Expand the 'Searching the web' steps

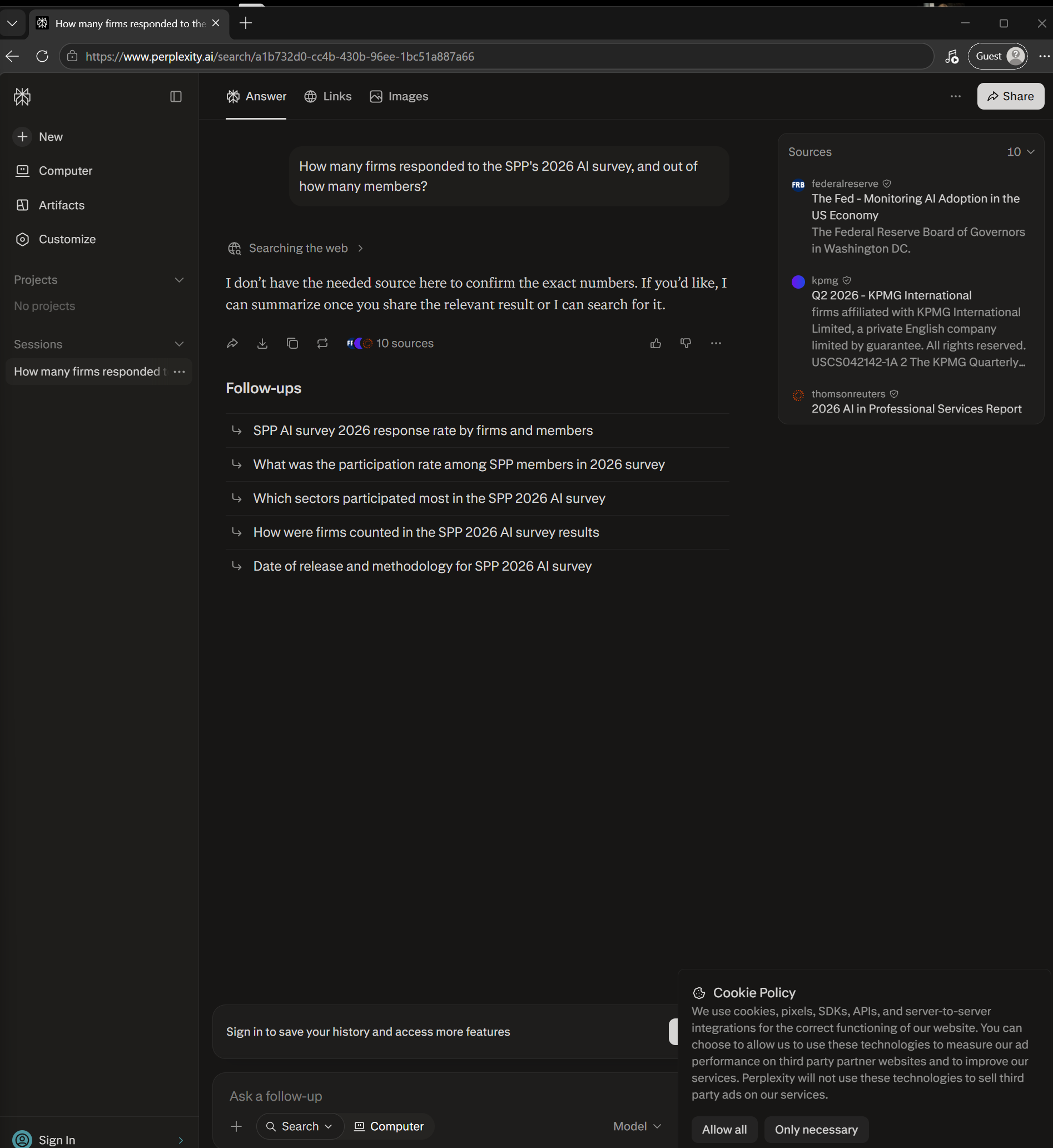295,248
